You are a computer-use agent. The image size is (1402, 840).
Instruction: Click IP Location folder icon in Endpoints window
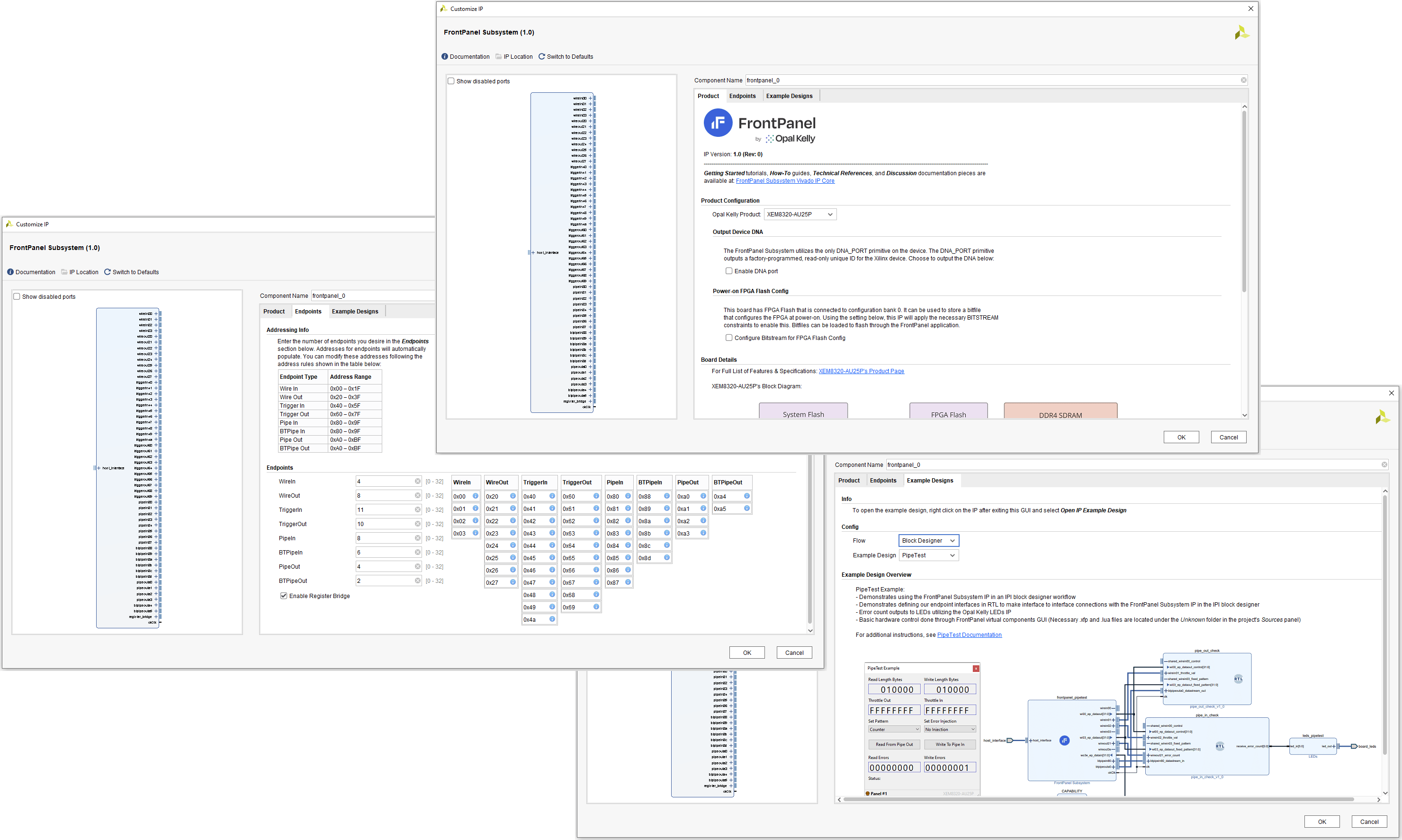point(64,272)
